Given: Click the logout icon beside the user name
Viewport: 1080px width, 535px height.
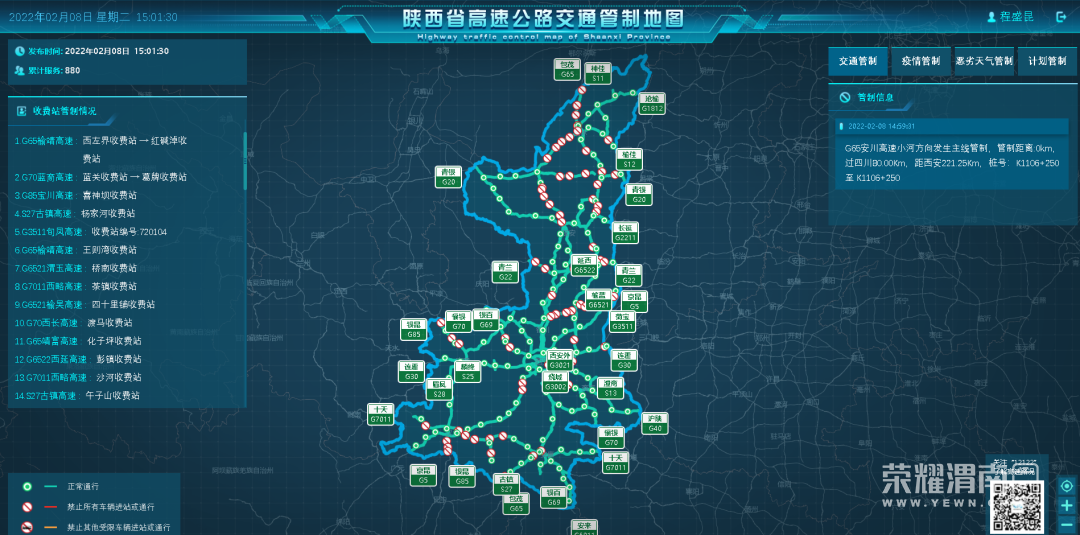Looking at the screenshot, I should point(1061,17).
